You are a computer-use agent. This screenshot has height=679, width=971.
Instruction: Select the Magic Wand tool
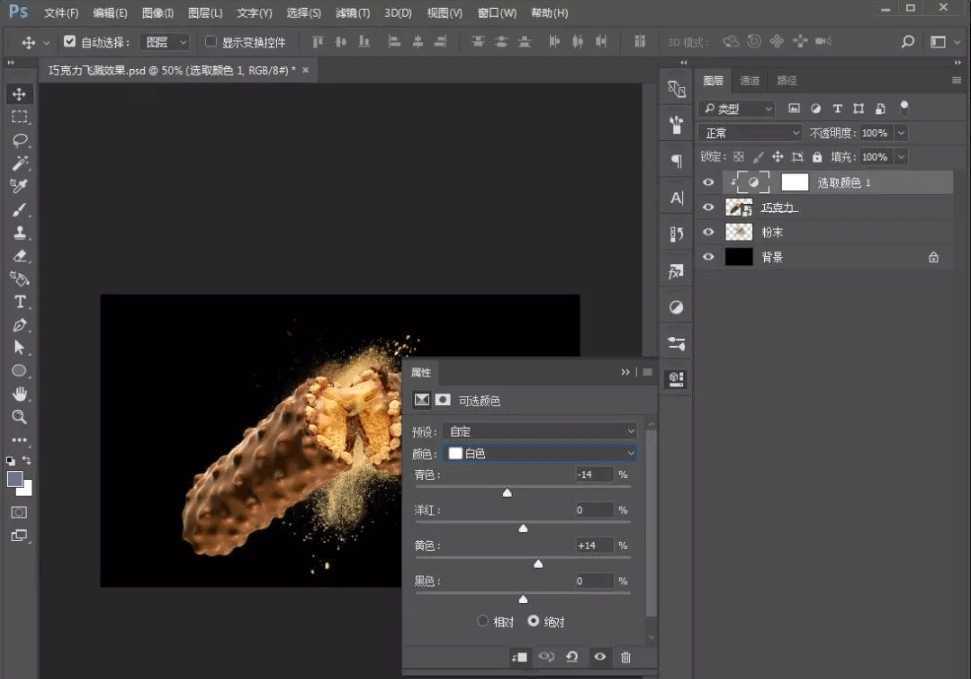click(x=19, y=163)
